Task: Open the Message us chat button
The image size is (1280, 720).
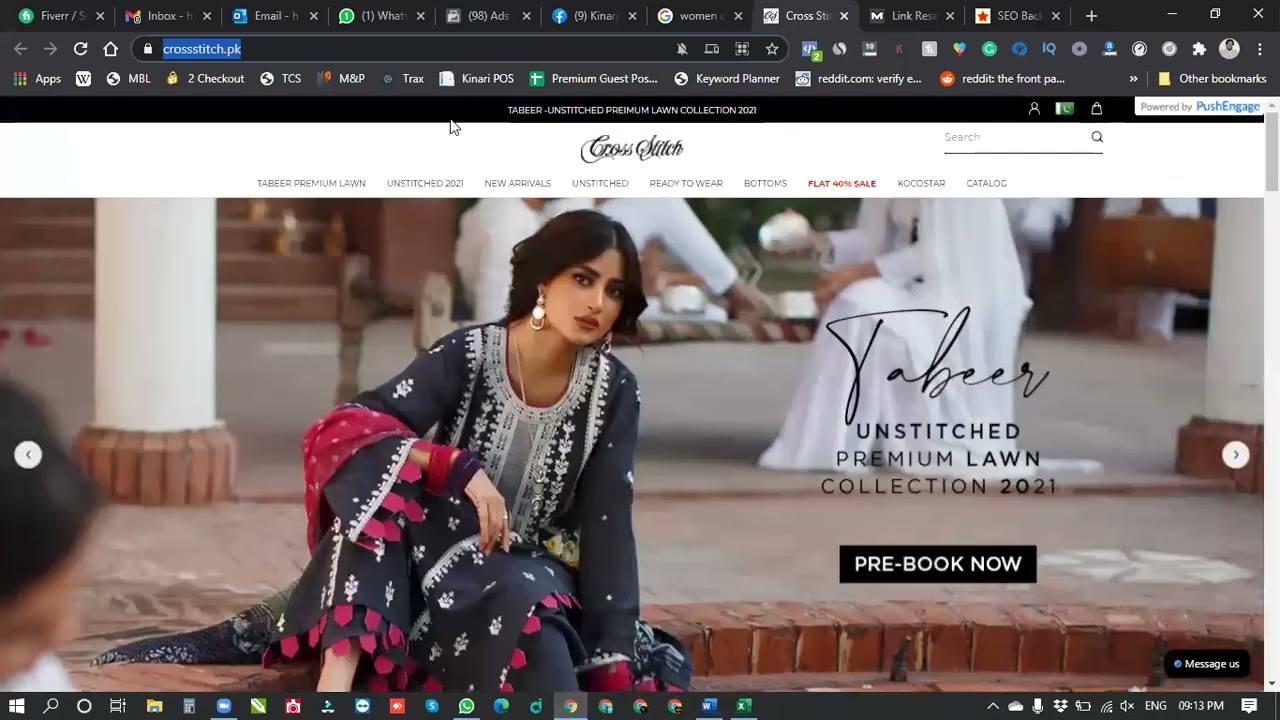Action: tap(1206, 664)
